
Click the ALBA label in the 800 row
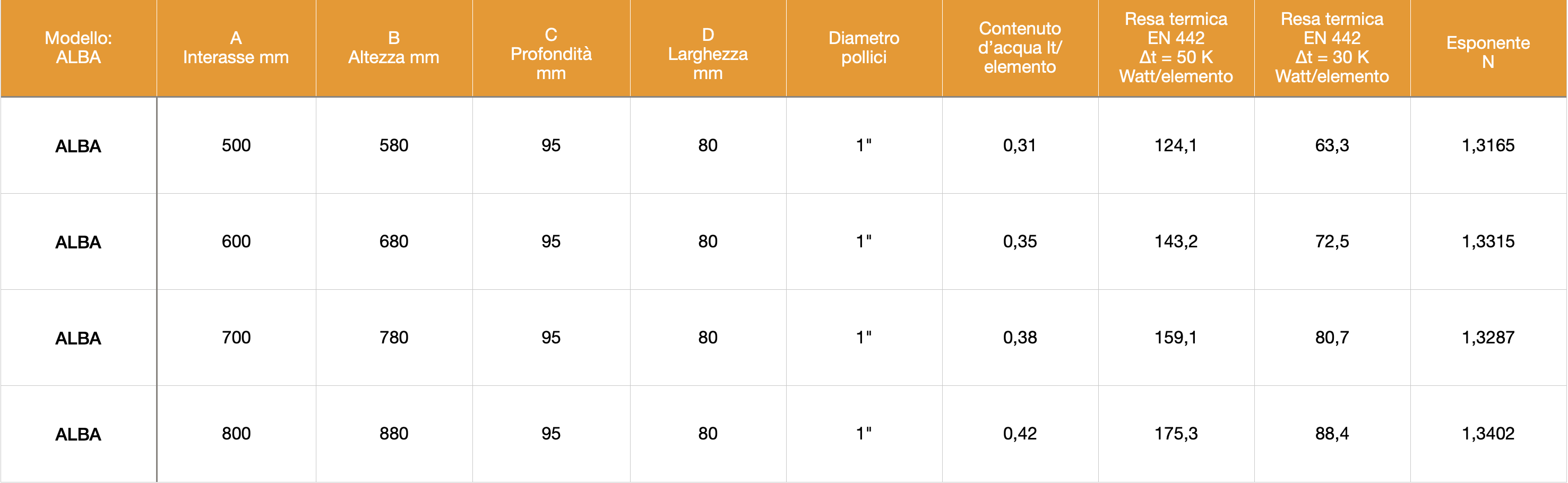(79, 434)
